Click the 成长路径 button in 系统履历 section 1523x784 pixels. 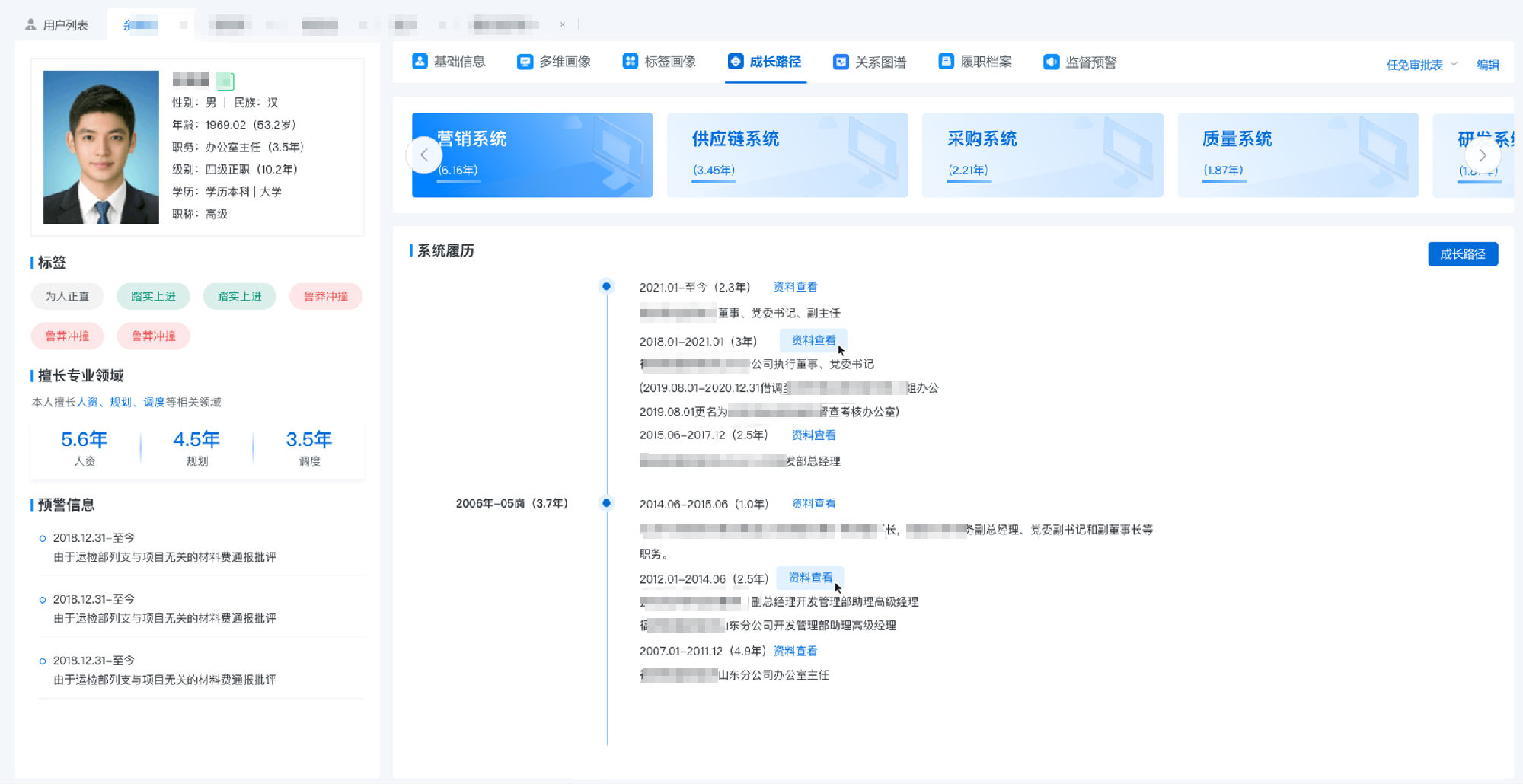(1462, 253)
